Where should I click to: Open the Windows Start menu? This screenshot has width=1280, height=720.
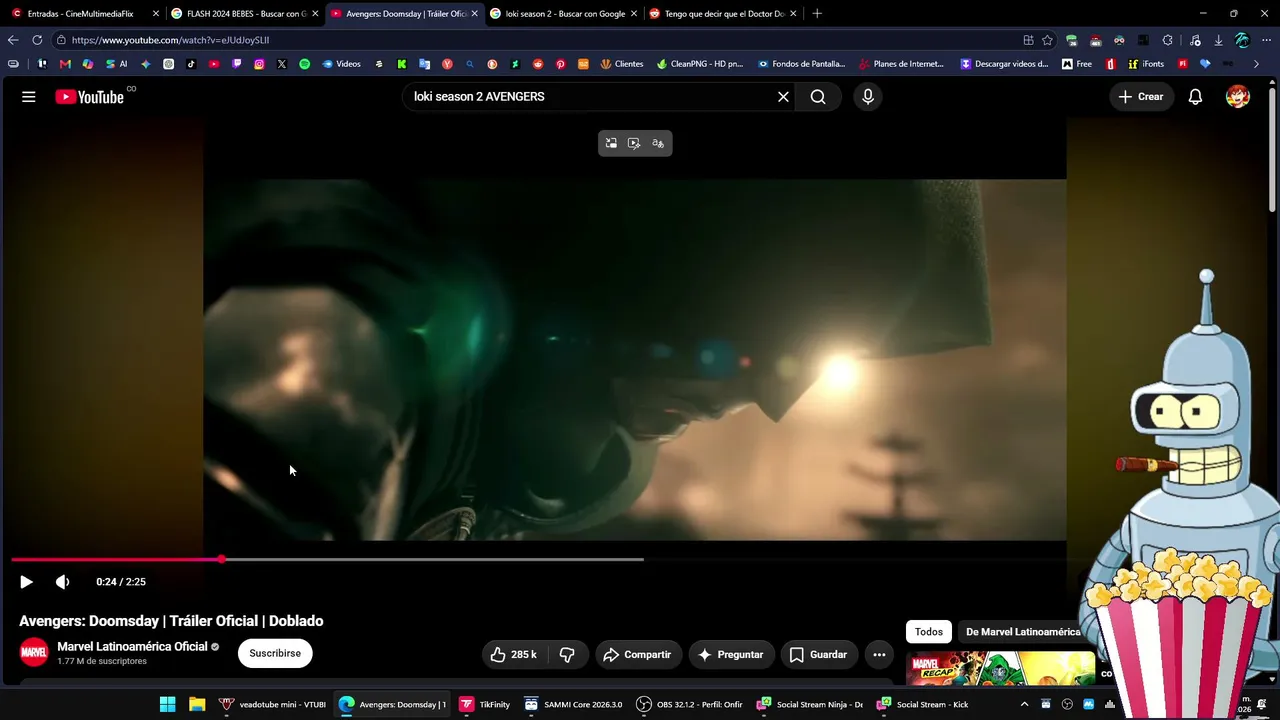pos(168,704)
